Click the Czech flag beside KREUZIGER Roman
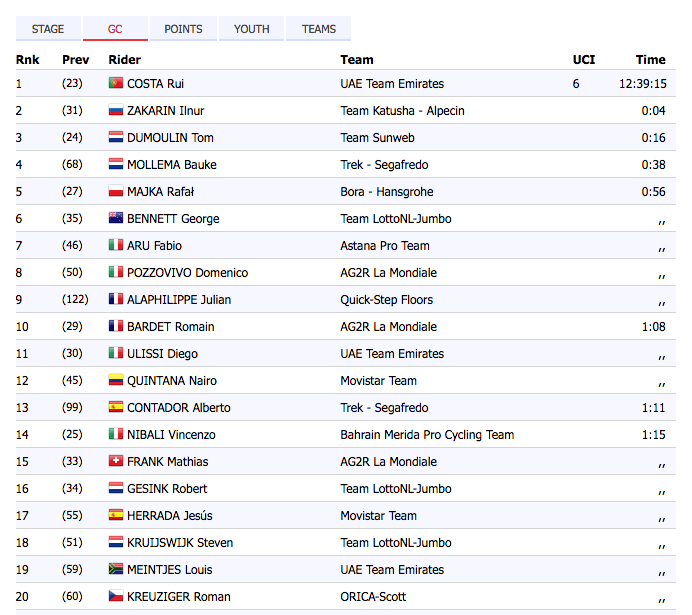The width and height of the screenshot is (692, 615). point(116,597)
